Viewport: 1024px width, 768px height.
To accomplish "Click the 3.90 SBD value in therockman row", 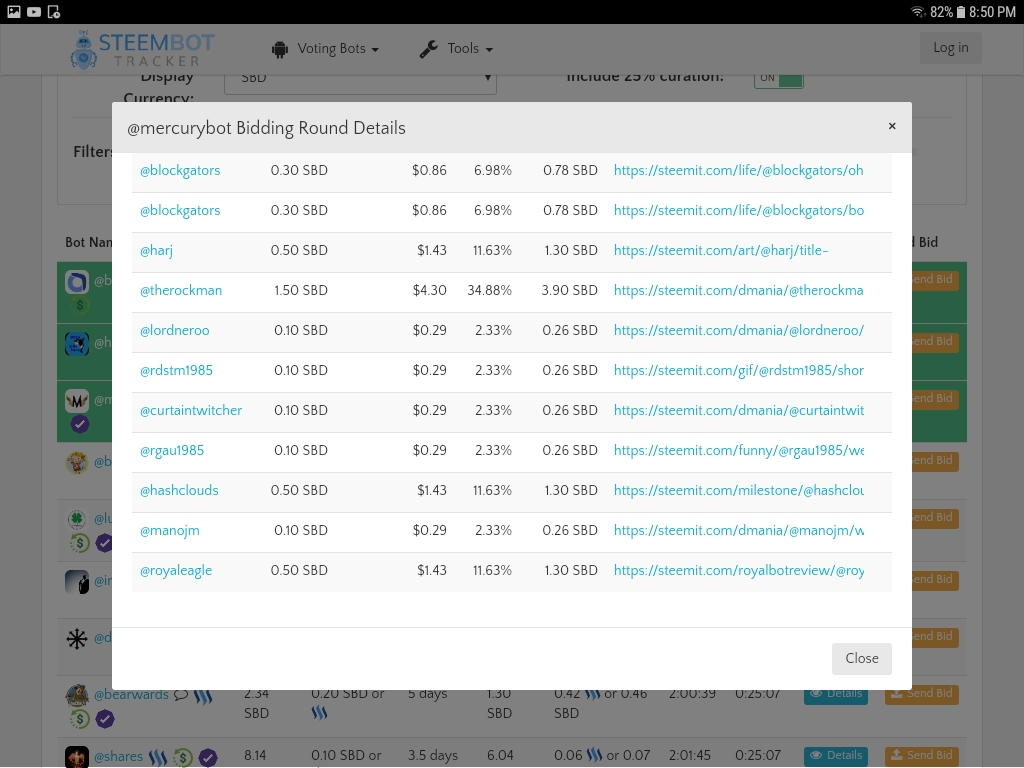I will (x=569, y=291).
